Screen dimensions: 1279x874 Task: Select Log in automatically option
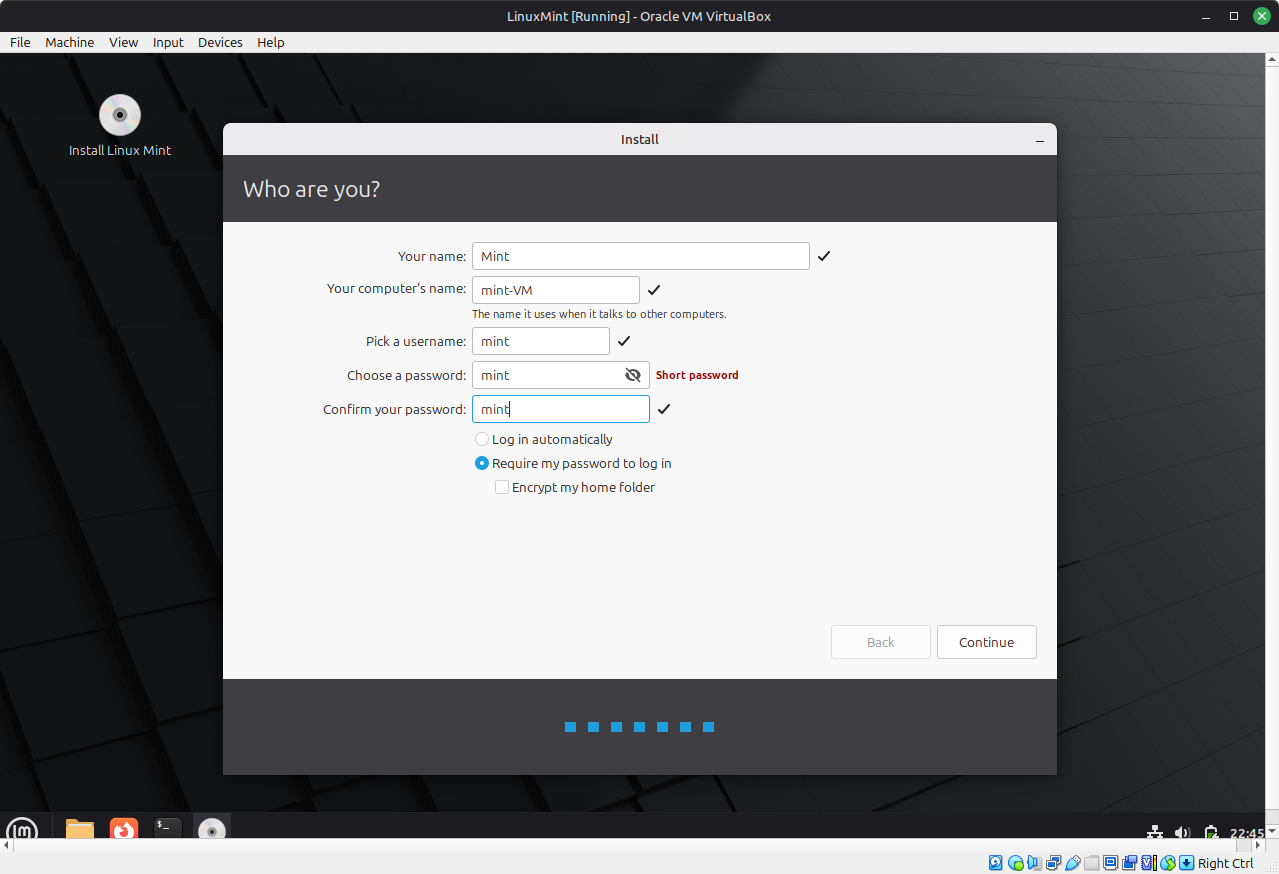click(x=544, y=439)
